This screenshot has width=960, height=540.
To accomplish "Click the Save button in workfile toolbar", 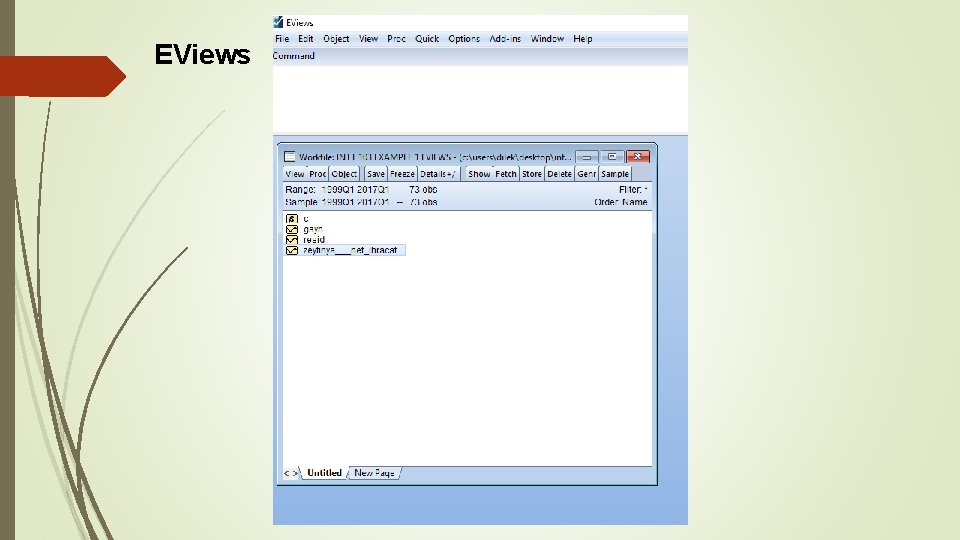I will [x=375, y=174].
